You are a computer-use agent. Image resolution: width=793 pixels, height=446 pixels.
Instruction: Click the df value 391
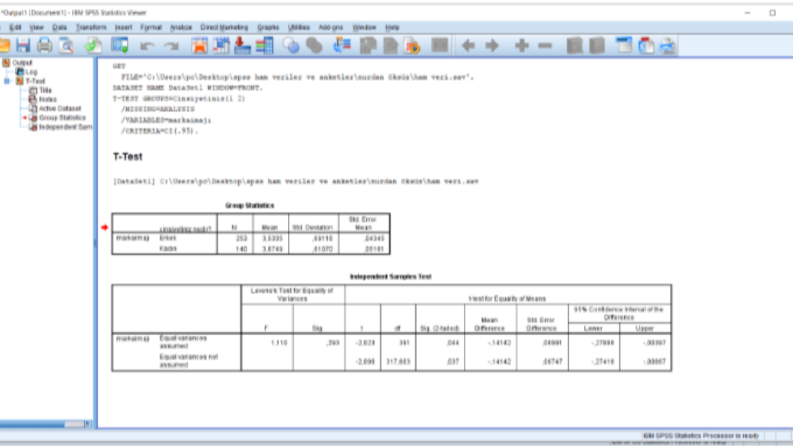(403, 343)
